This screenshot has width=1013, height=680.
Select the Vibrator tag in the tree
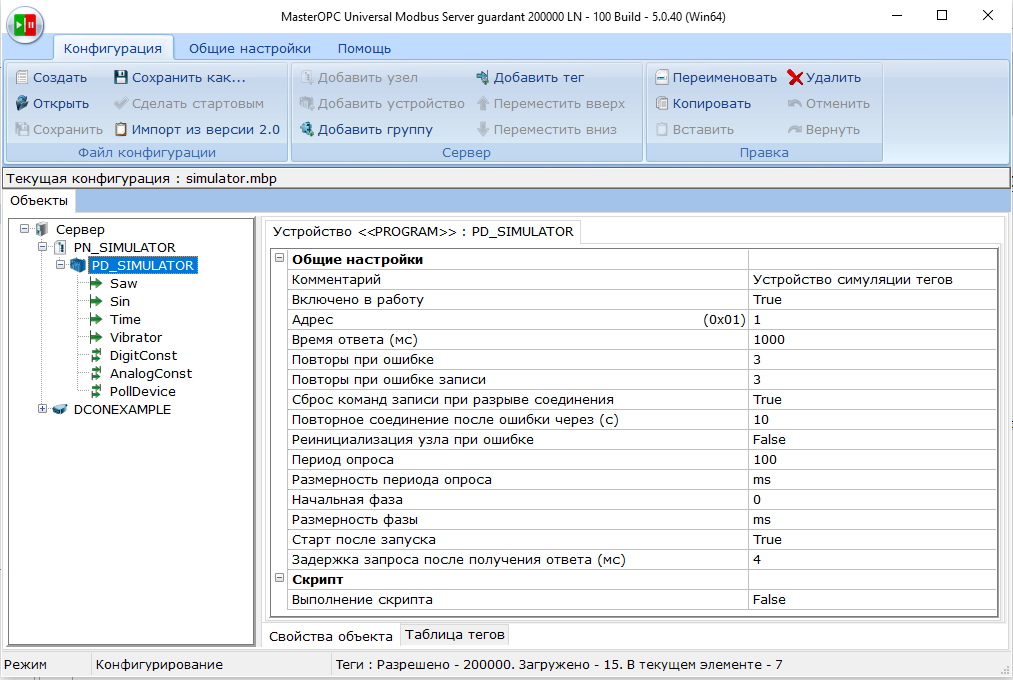click(x=135, y=337)
